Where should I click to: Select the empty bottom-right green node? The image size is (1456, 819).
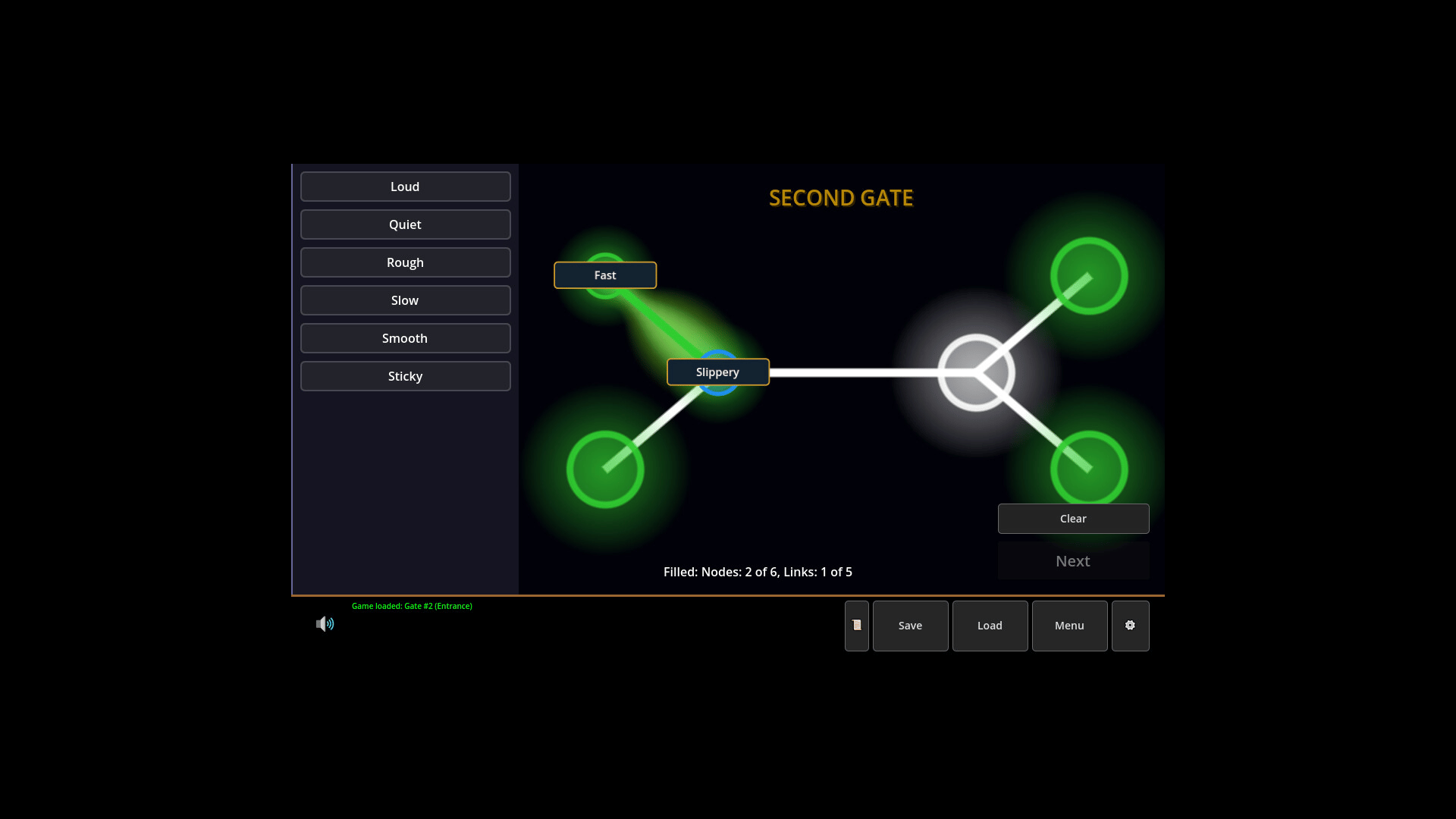click(x=1088, y=469)
